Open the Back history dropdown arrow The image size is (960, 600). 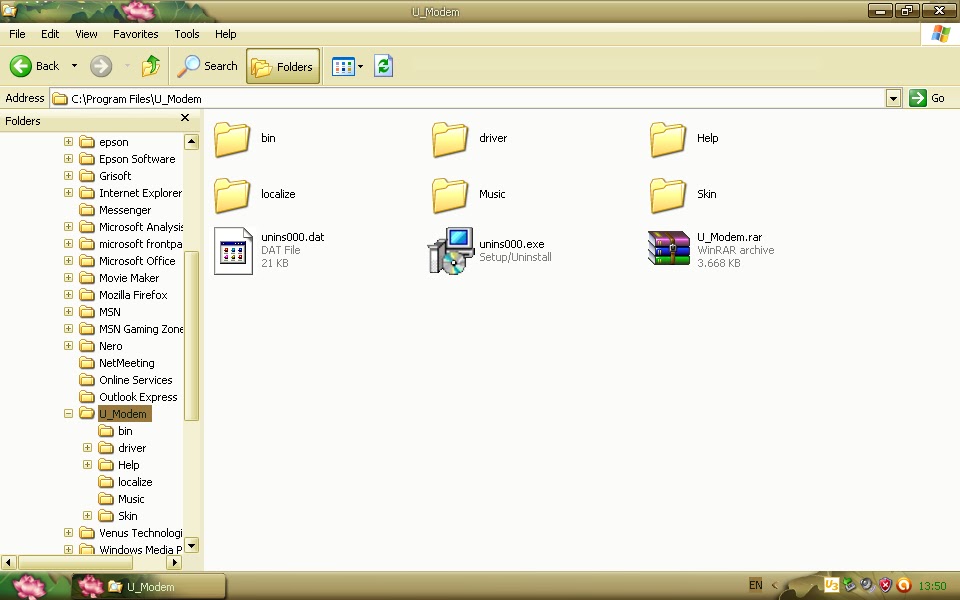74,66
